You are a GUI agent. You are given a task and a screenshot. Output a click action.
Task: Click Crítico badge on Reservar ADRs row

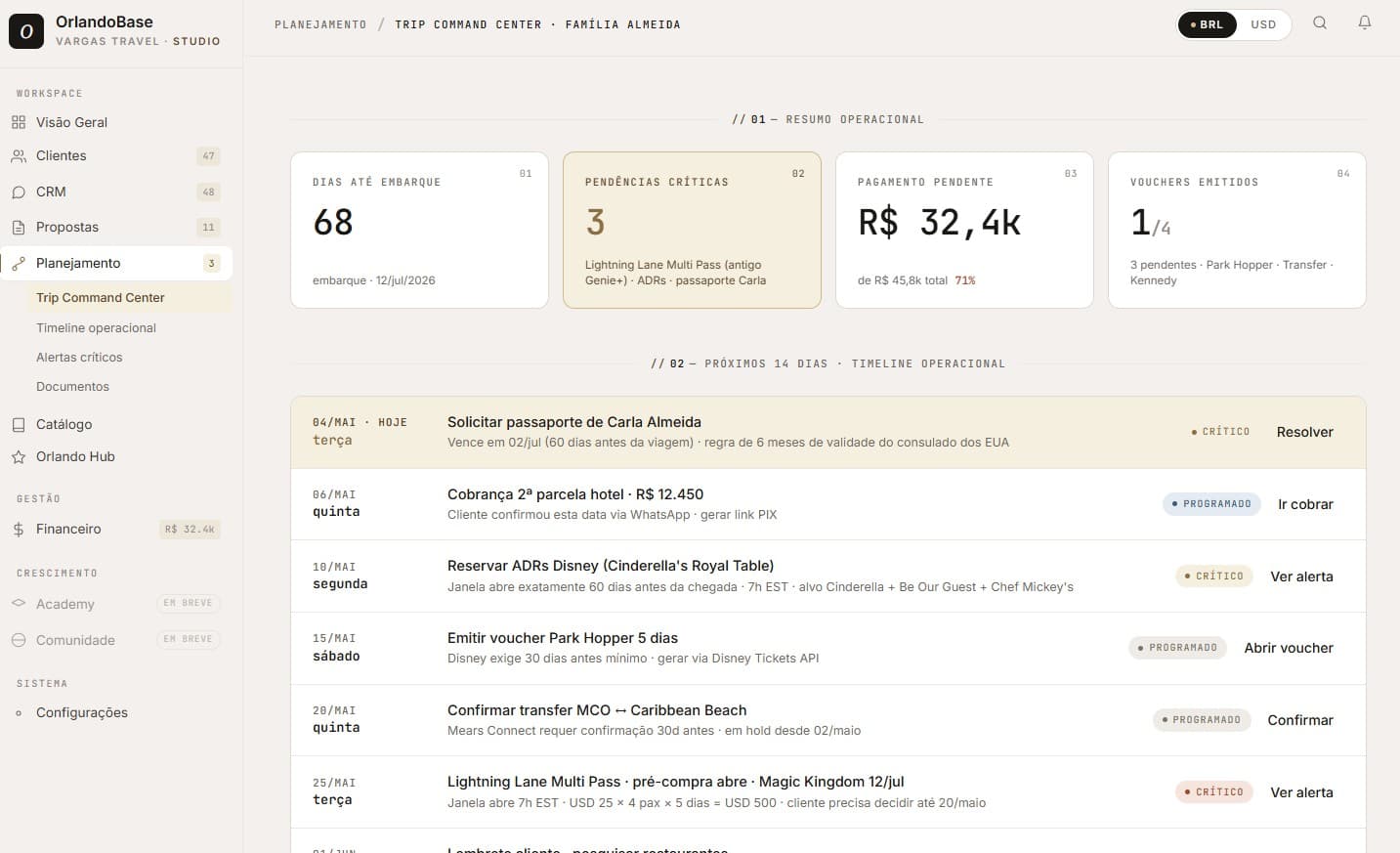click(1214, 576)
